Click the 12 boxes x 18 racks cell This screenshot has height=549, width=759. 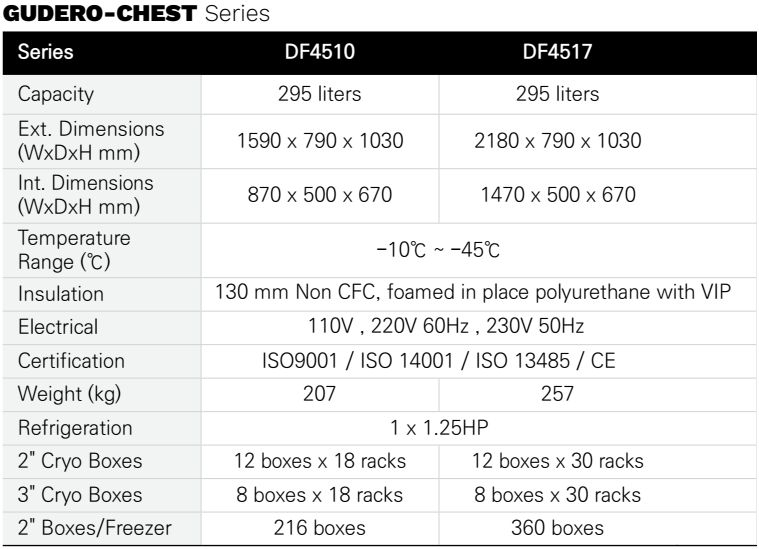coord(320,461)
